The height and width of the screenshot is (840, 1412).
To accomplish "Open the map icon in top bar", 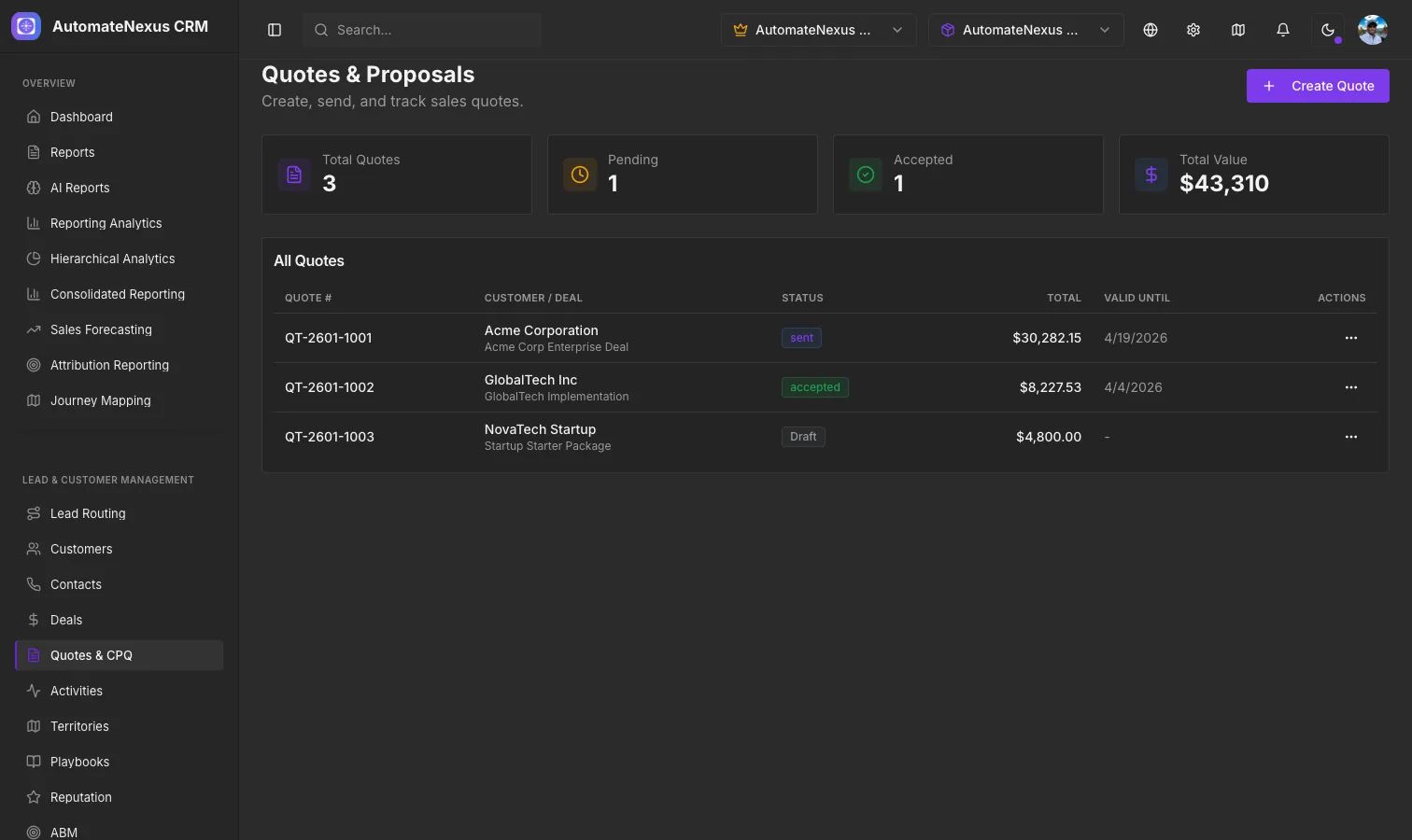I will (1238, 30).
